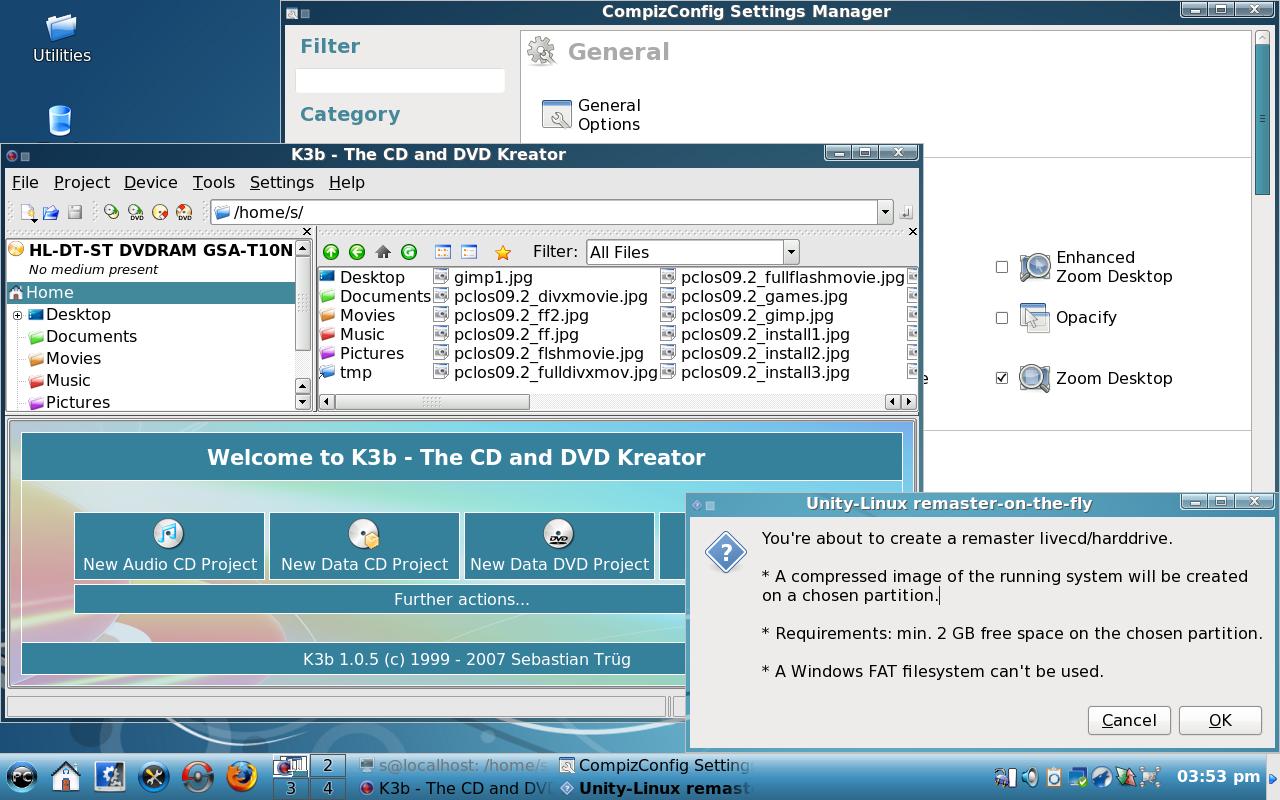Click the volume speaker tray icon
Image resolution: width=1280 pixels, height=800 pixels.
tap(1029, 777)
